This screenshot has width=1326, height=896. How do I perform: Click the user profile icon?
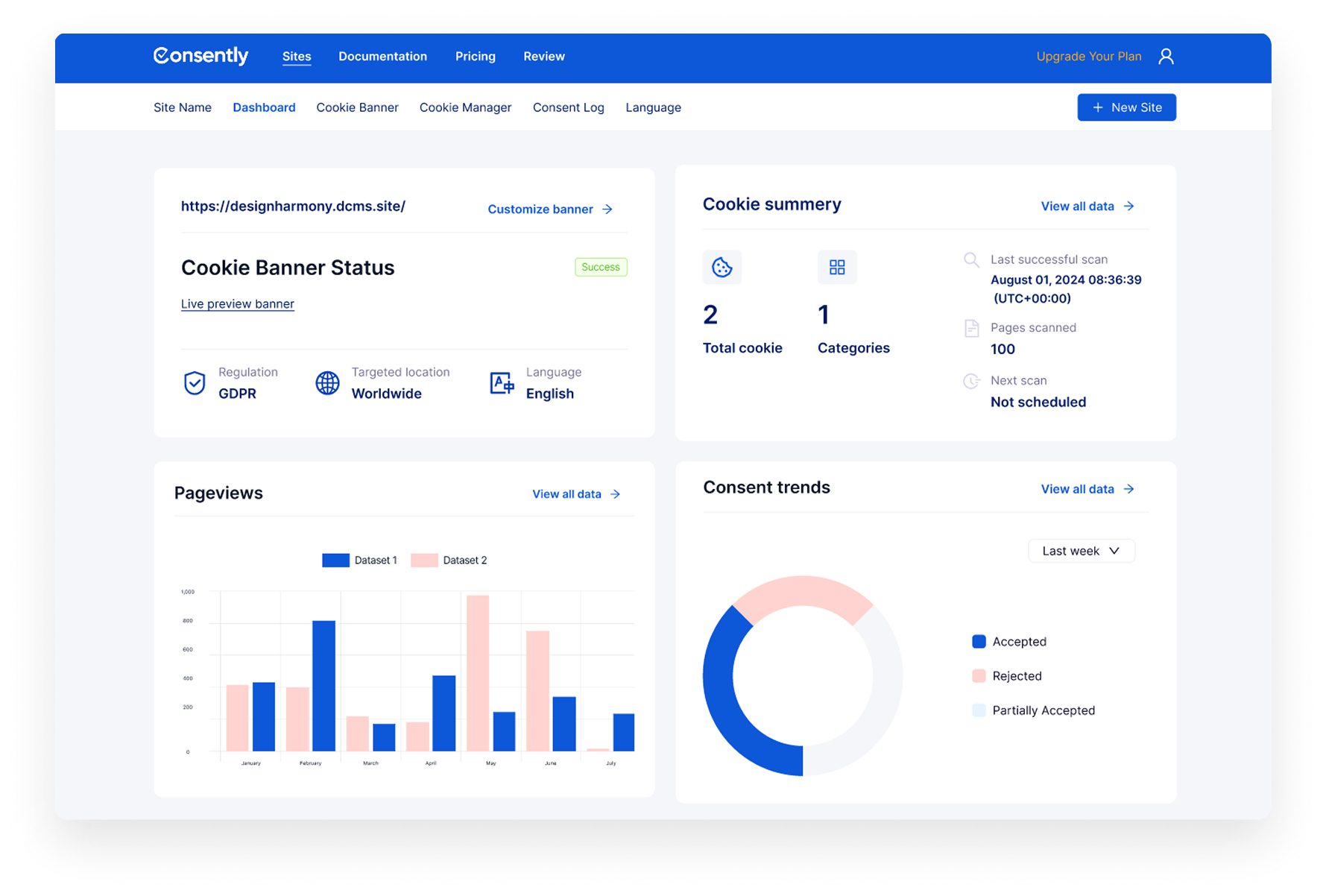point(1166,57)
